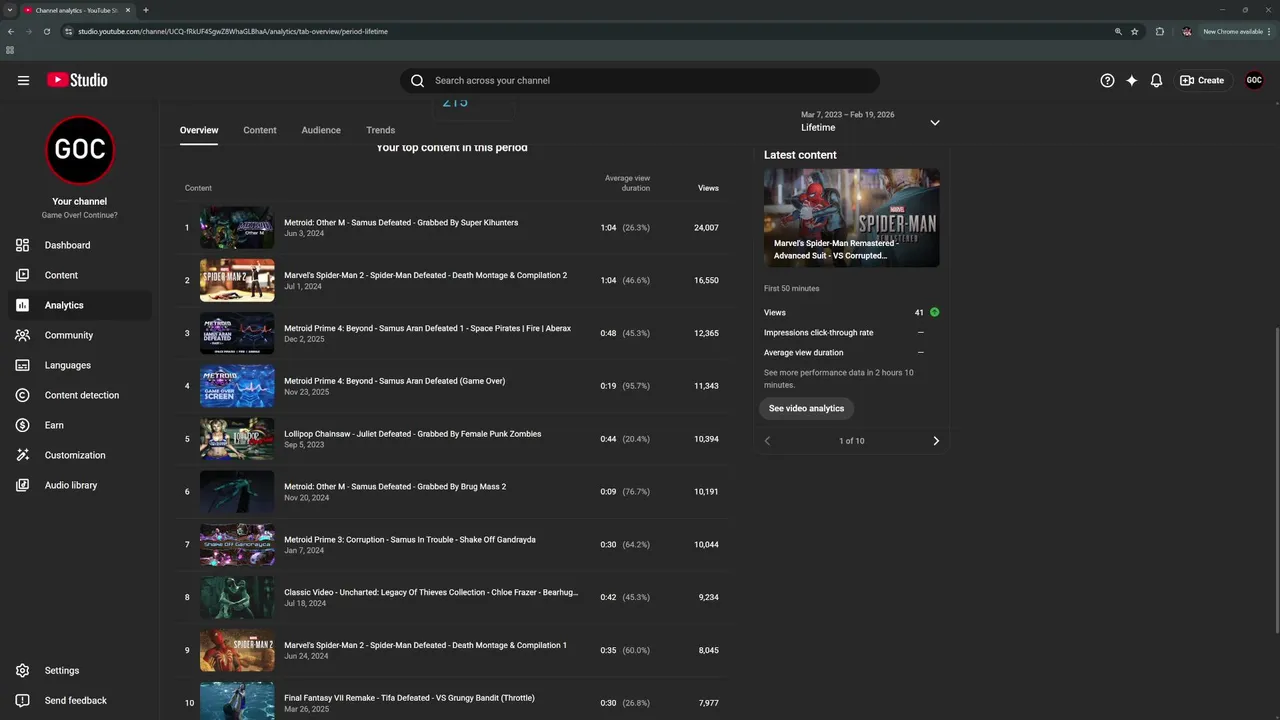This screenshot has height=720, width=1280.
Task: Open Lollipop Chainsaw Juliet Defeated video
Action: point(412,434)
